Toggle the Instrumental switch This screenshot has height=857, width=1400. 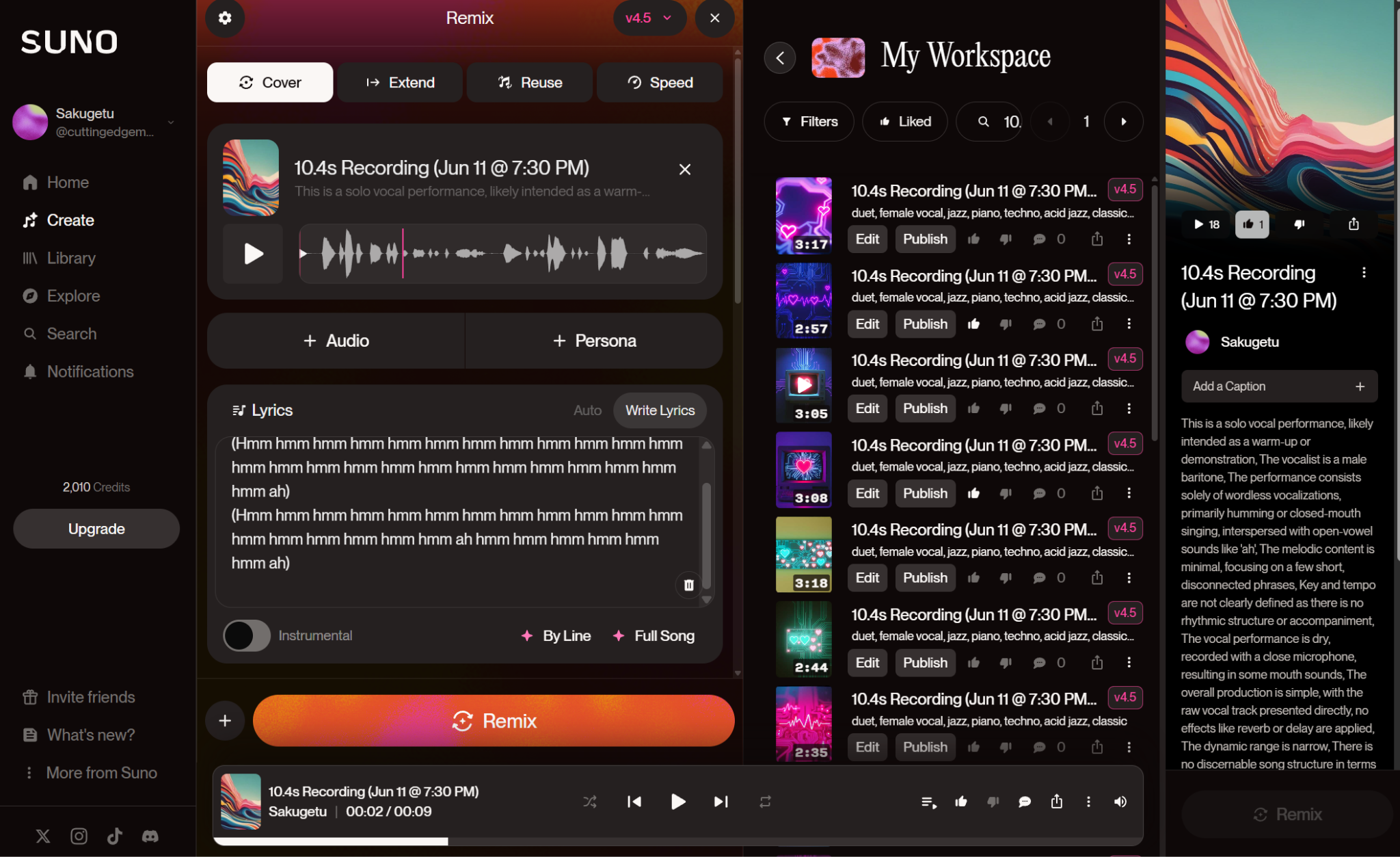click(x=247, y=635)
